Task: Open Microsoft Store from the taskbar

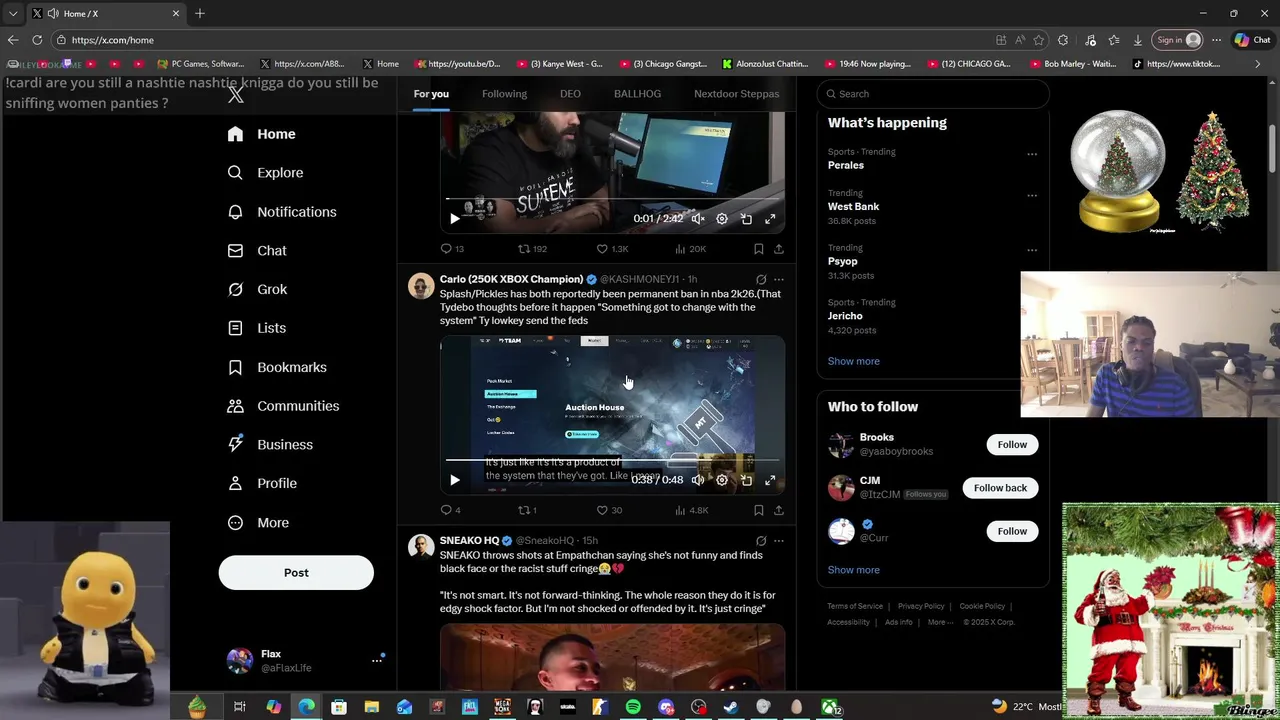Action: pos(339,707)
